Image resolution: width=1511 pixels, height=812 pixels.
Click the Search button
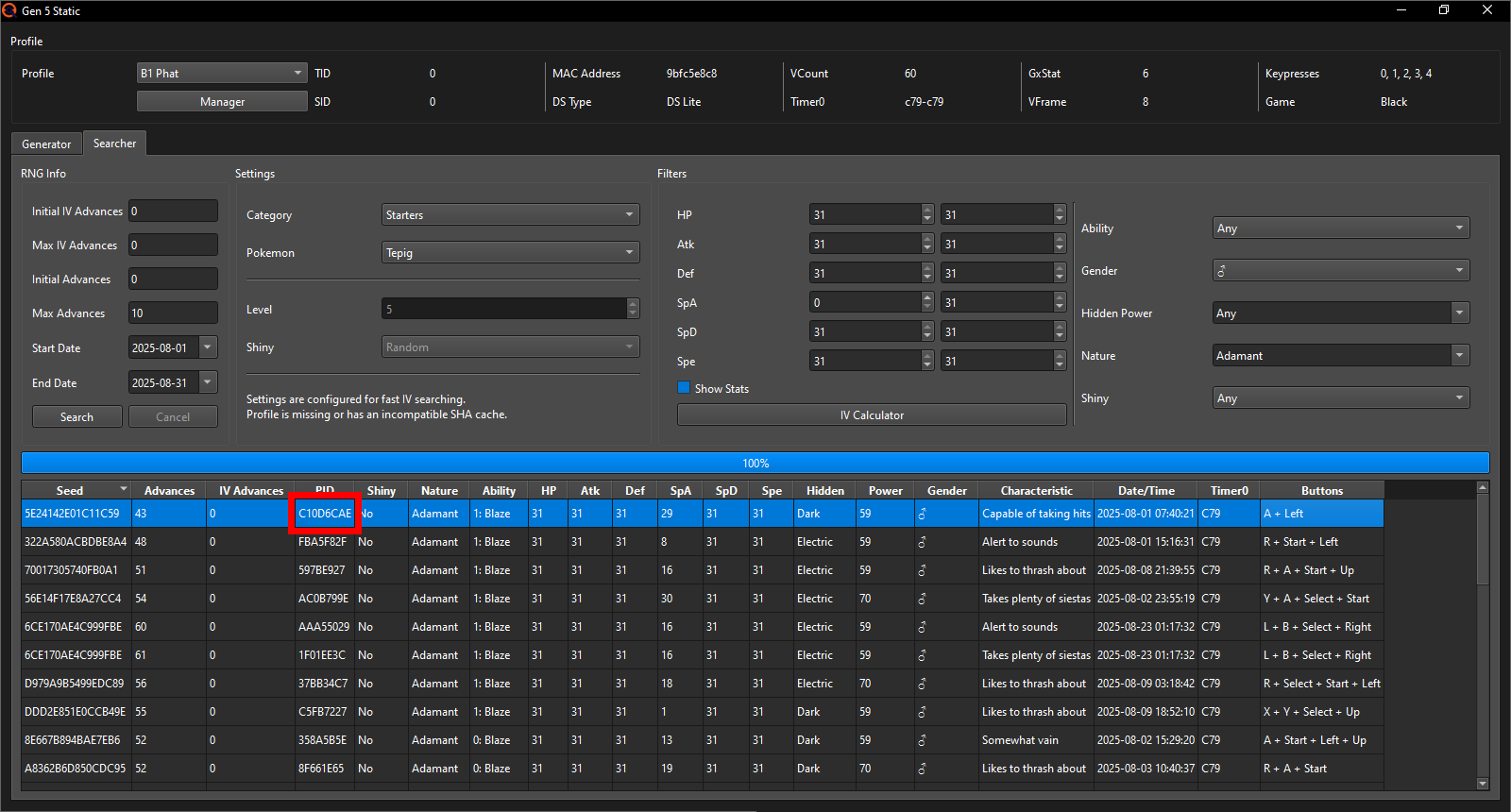[x=76, y=417]
